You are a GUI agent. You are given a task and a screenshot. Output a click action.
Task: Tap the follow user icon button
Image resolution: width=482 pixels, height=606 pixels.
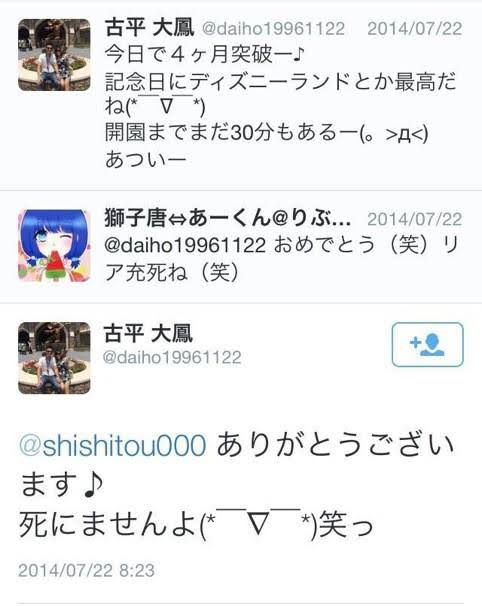[x=427, y=344]
